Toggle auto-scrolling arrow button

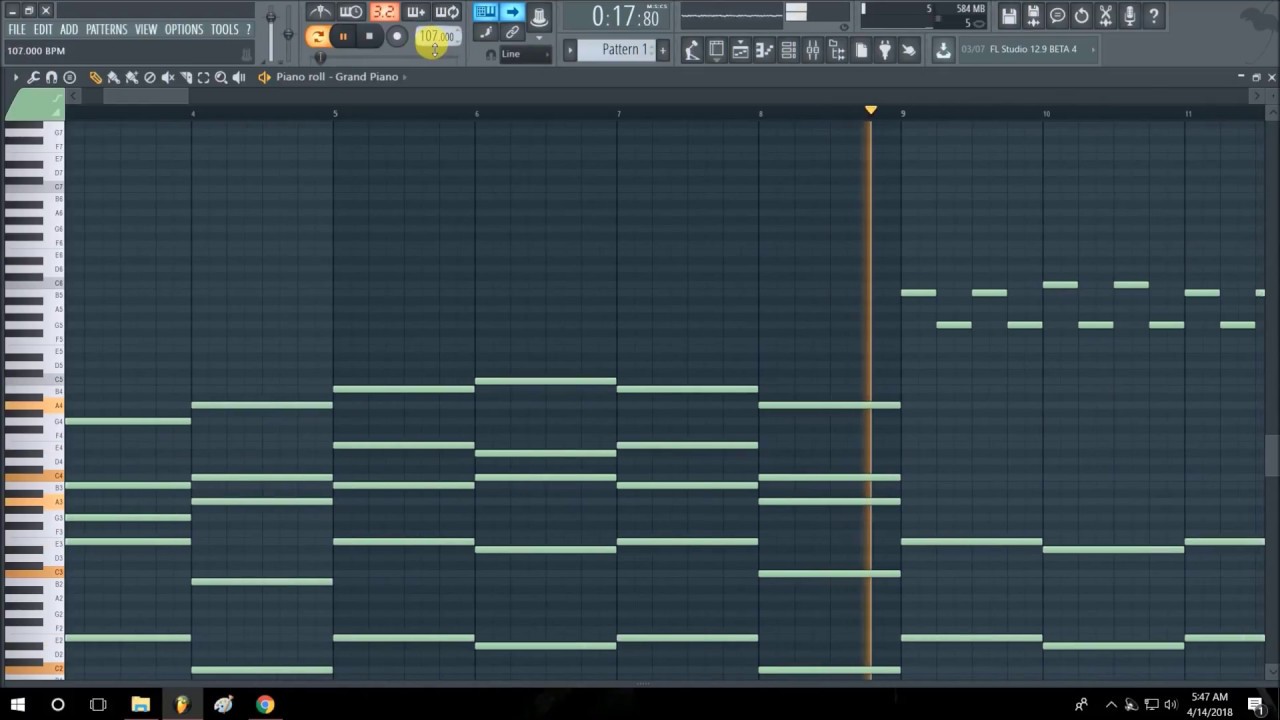512,12
